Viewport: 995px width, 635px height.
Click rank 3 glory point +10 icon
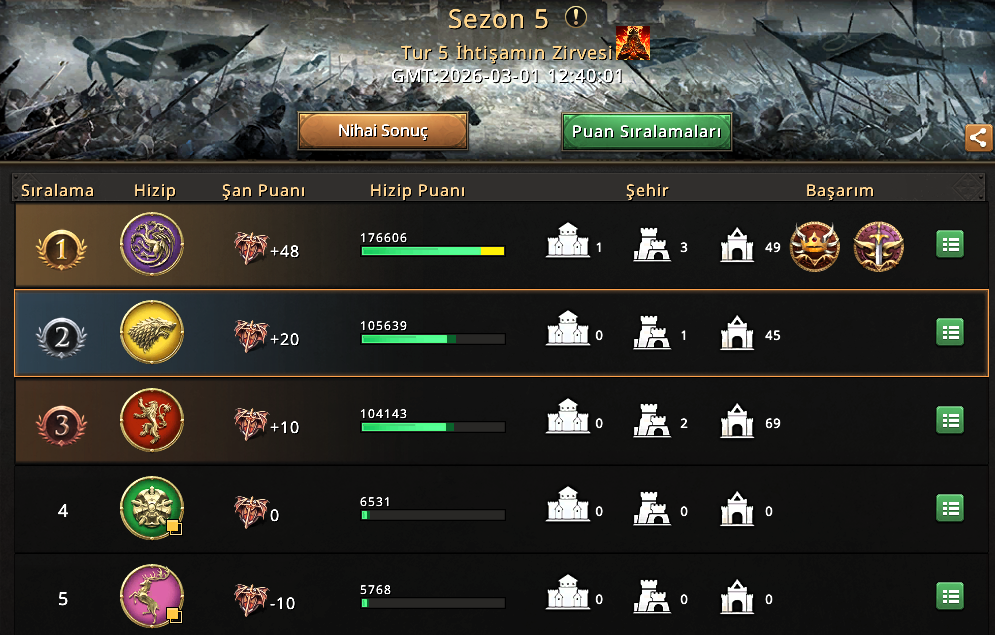(x=251, y=424)
